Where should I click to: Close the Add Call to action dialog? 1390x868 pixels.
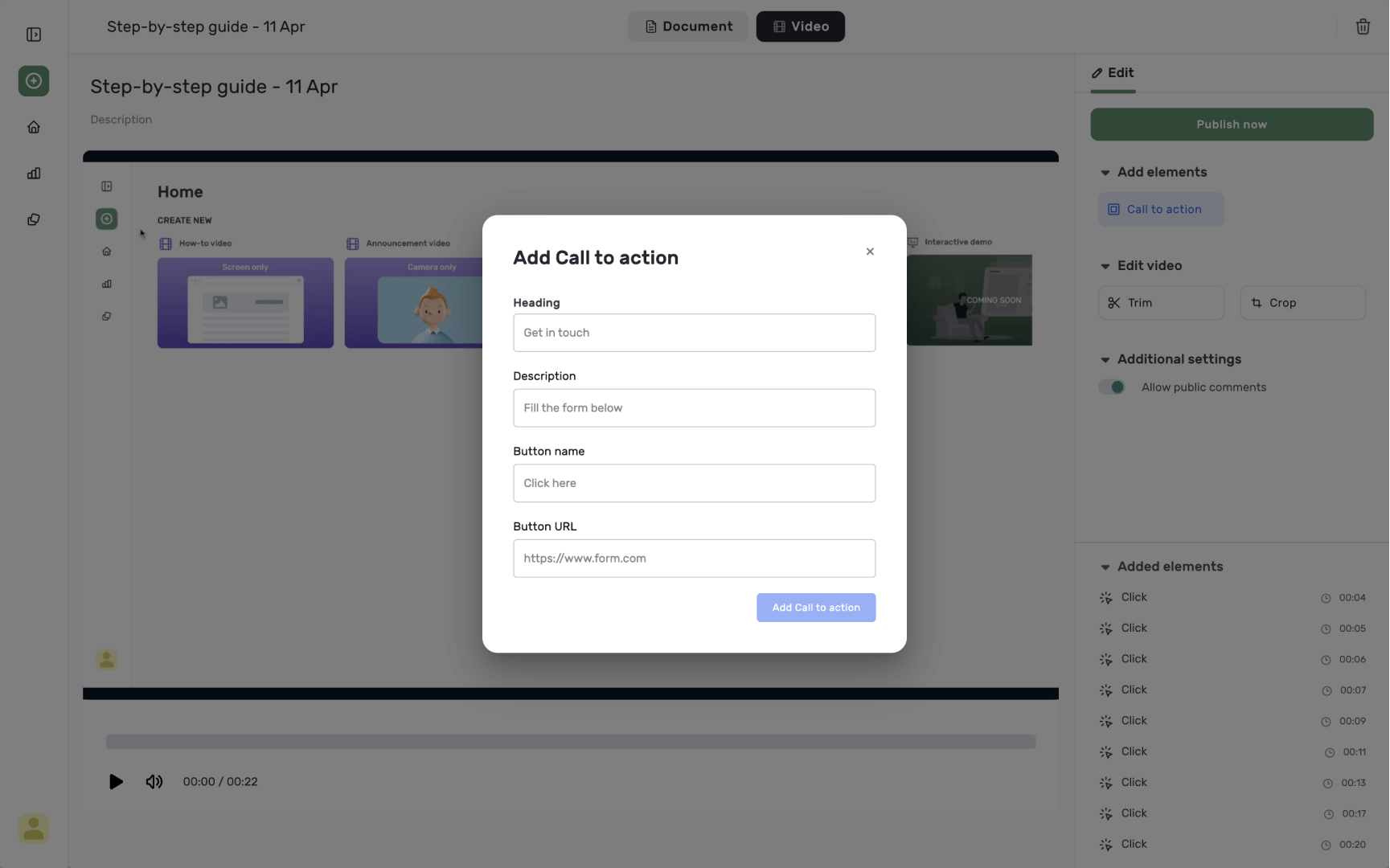tap(869, 252)
